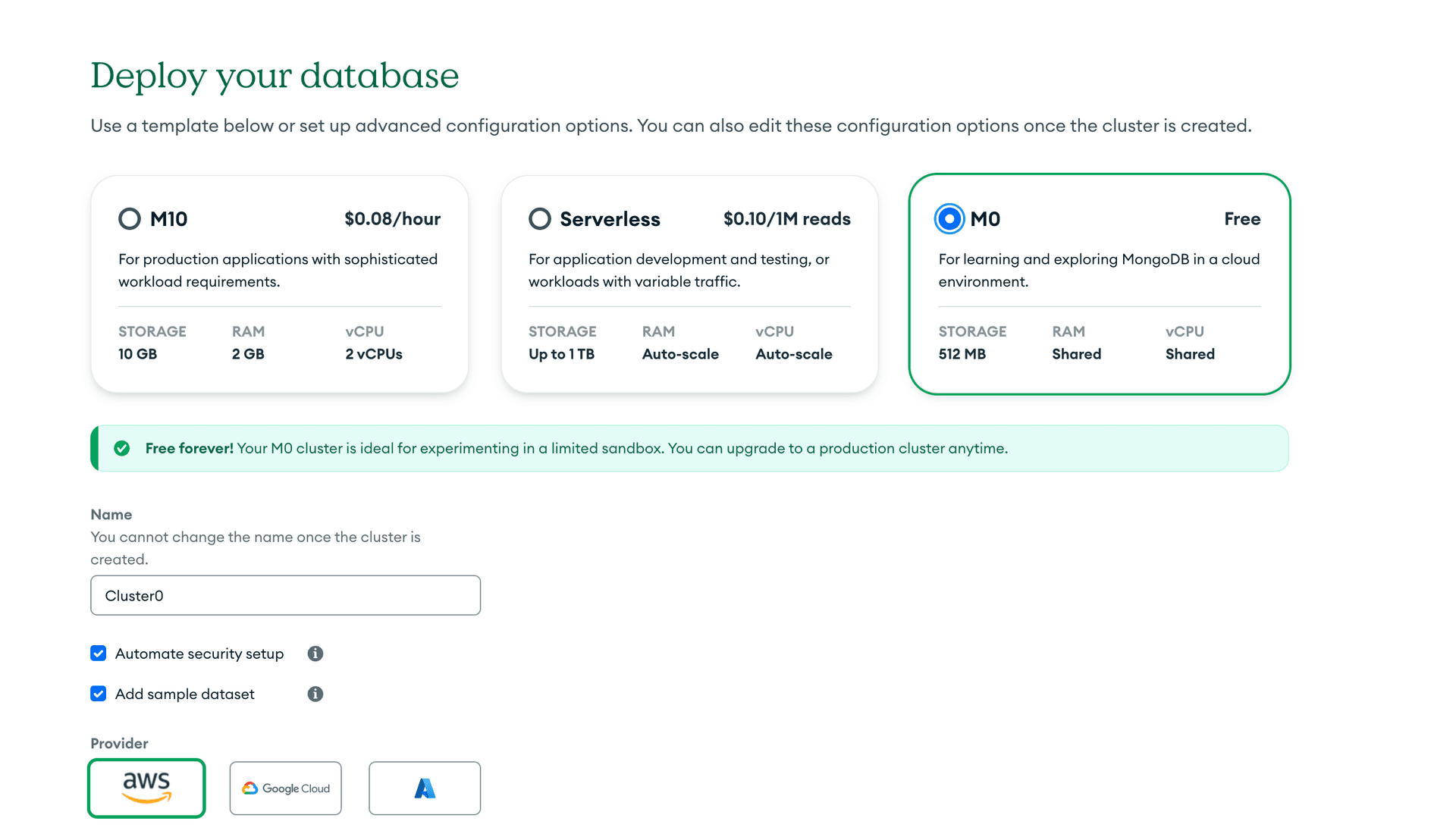The height and width of the screenshot is (837, 1456).
Task: Click the Amazon smile arrow in the AWS tile
Action: point(146,799)
